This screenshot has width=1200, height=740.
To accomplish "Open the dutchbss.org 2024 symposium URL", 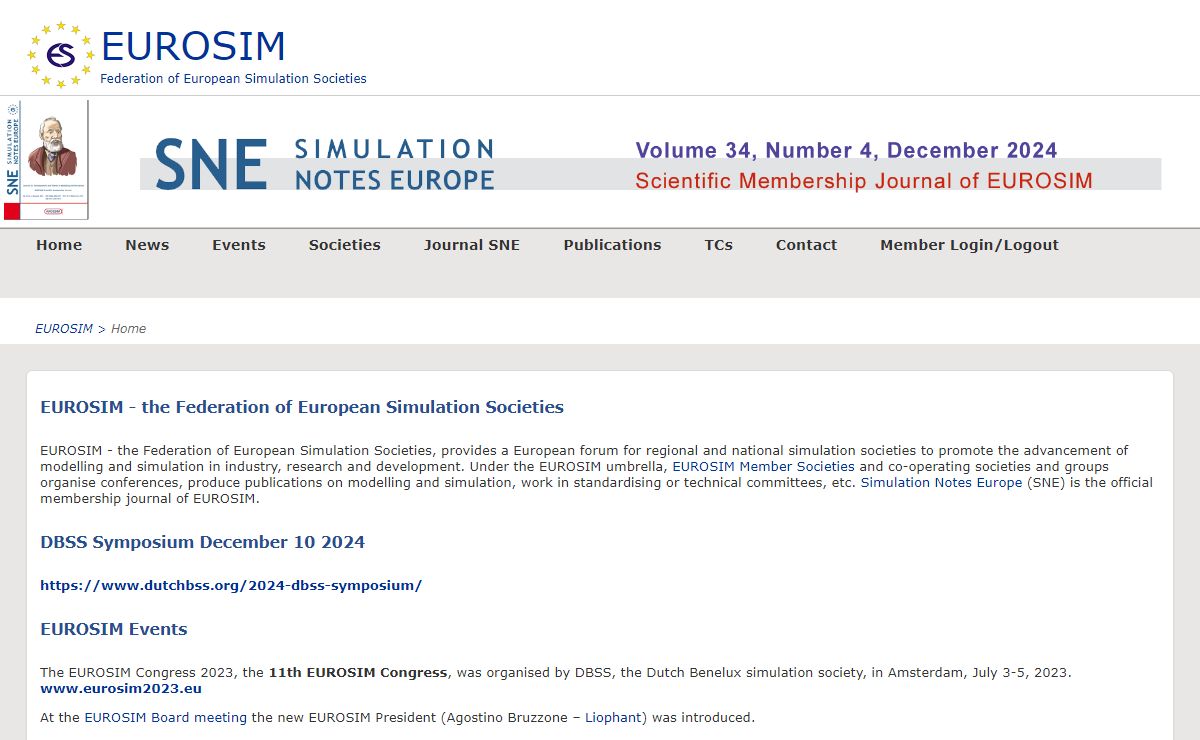I will (x=231, y=585).
